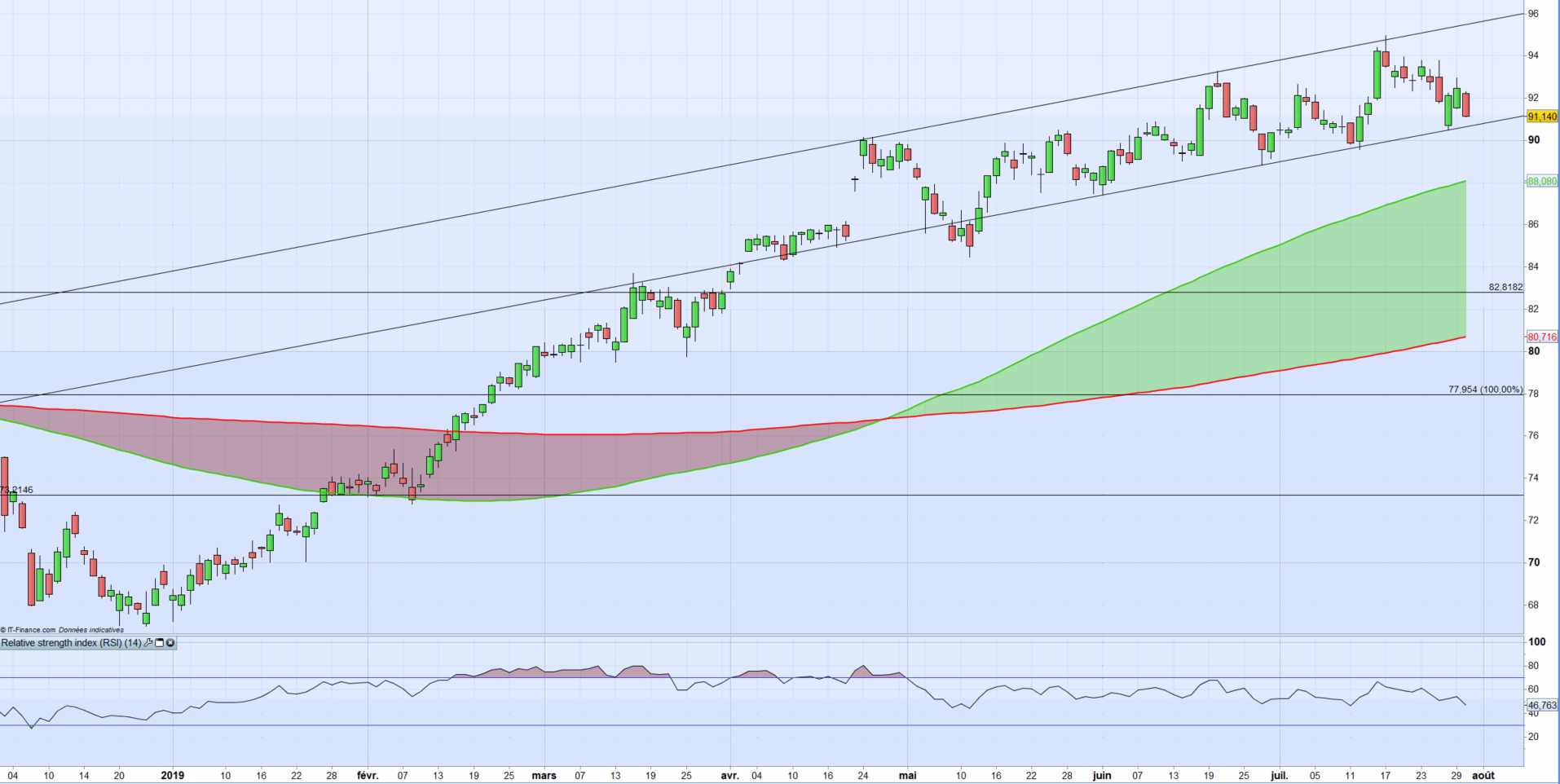Click the avr. month label
Image resolution: width=1560 pixels, height=784 pixels.
coord(729,775)
